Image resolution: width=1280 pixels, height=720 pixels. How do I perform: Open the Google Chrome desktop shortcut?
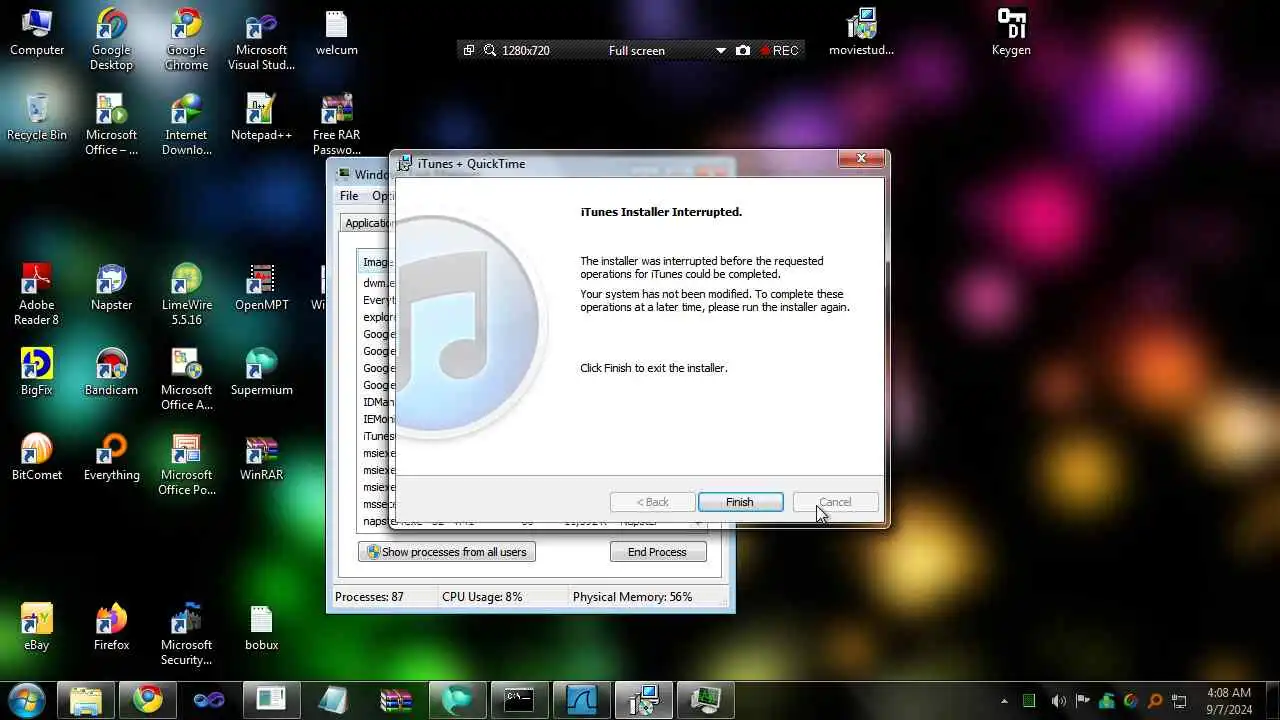pos(186,39)
